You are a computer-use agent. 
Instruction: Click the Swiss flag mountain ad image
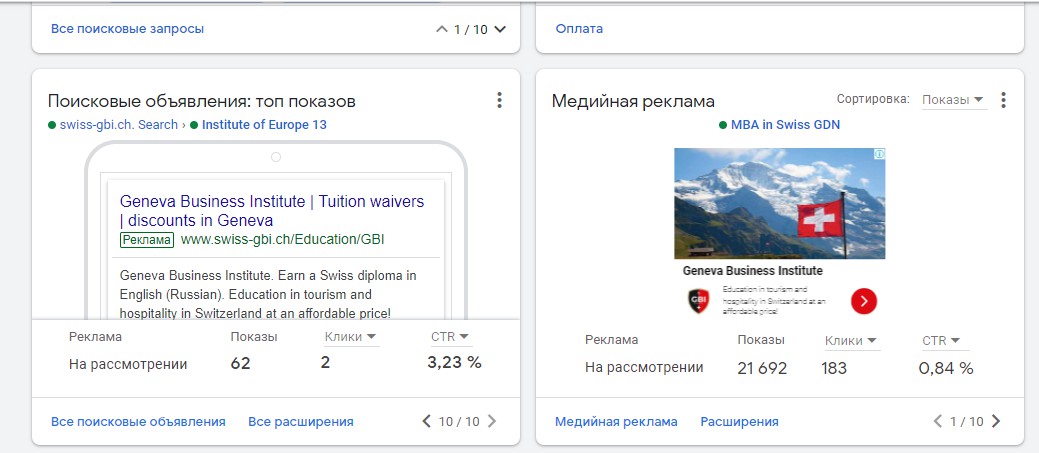tap(779, 203)
